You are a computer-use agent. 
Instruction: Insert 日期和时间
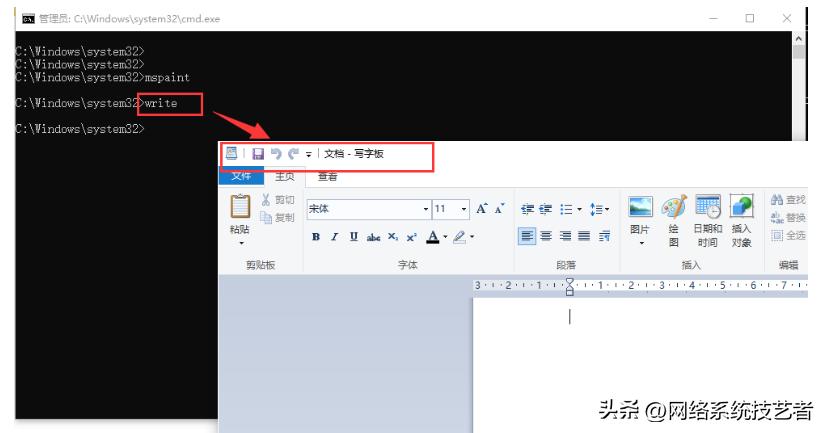point(707,220)
